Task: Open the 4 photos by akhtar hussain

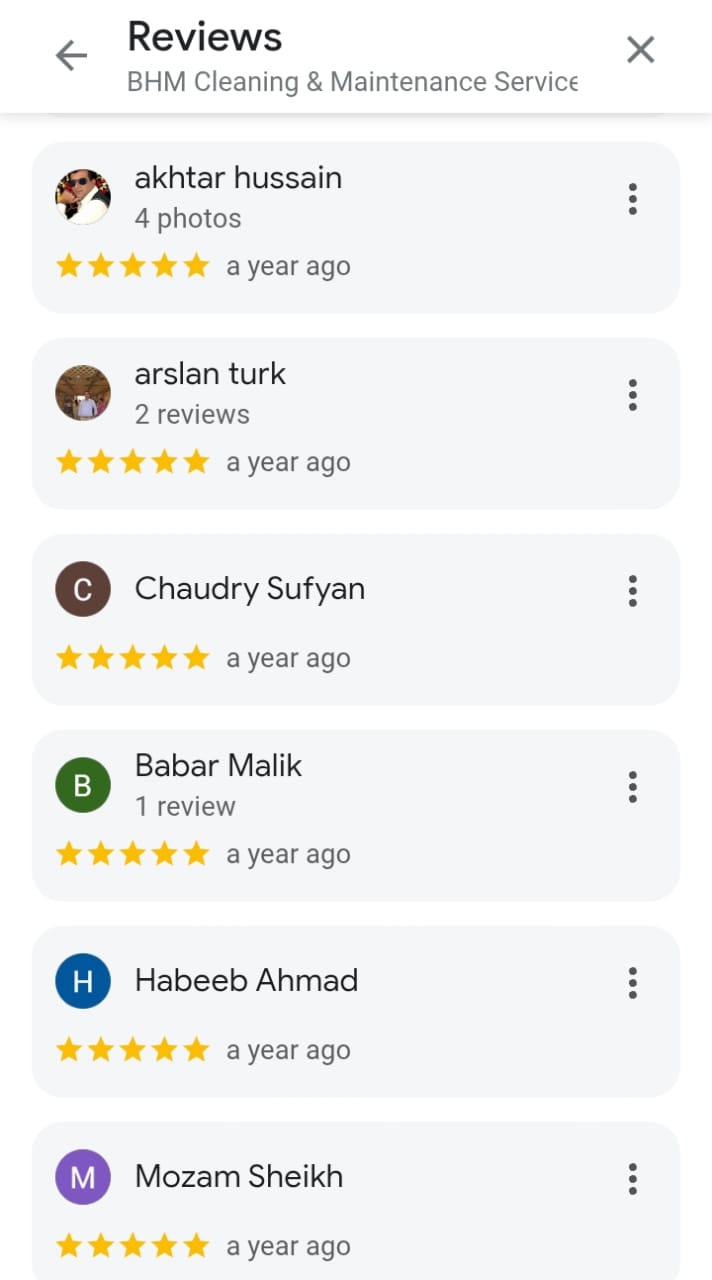Action: point(187,217)
